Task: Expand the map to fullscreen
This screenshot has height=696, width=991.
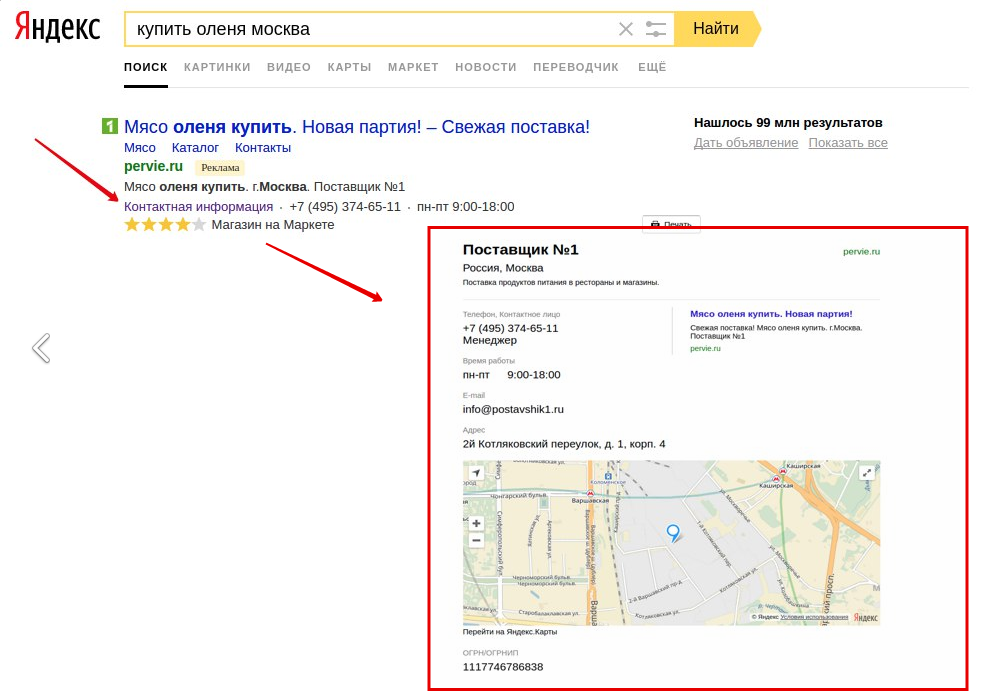Action: 866,472
